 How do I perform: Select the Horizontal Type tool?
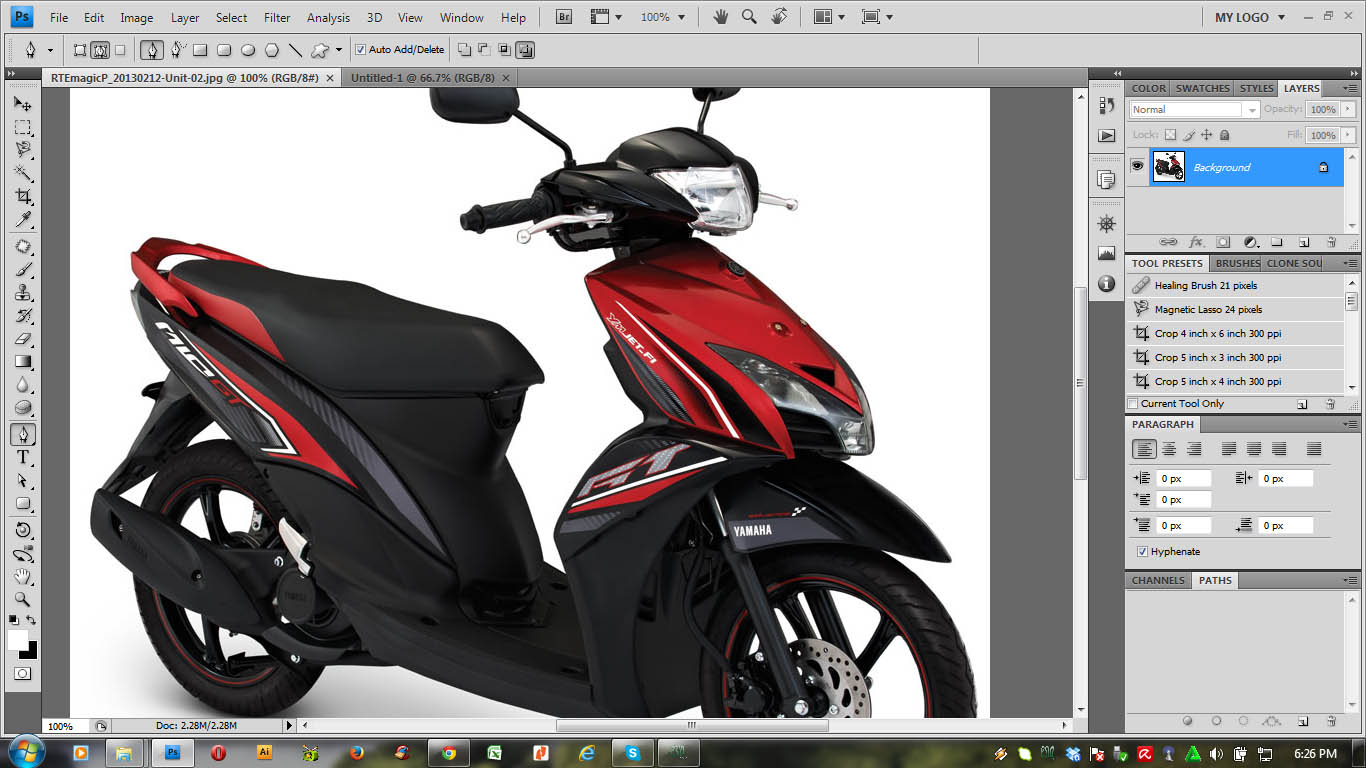[22, 458]
